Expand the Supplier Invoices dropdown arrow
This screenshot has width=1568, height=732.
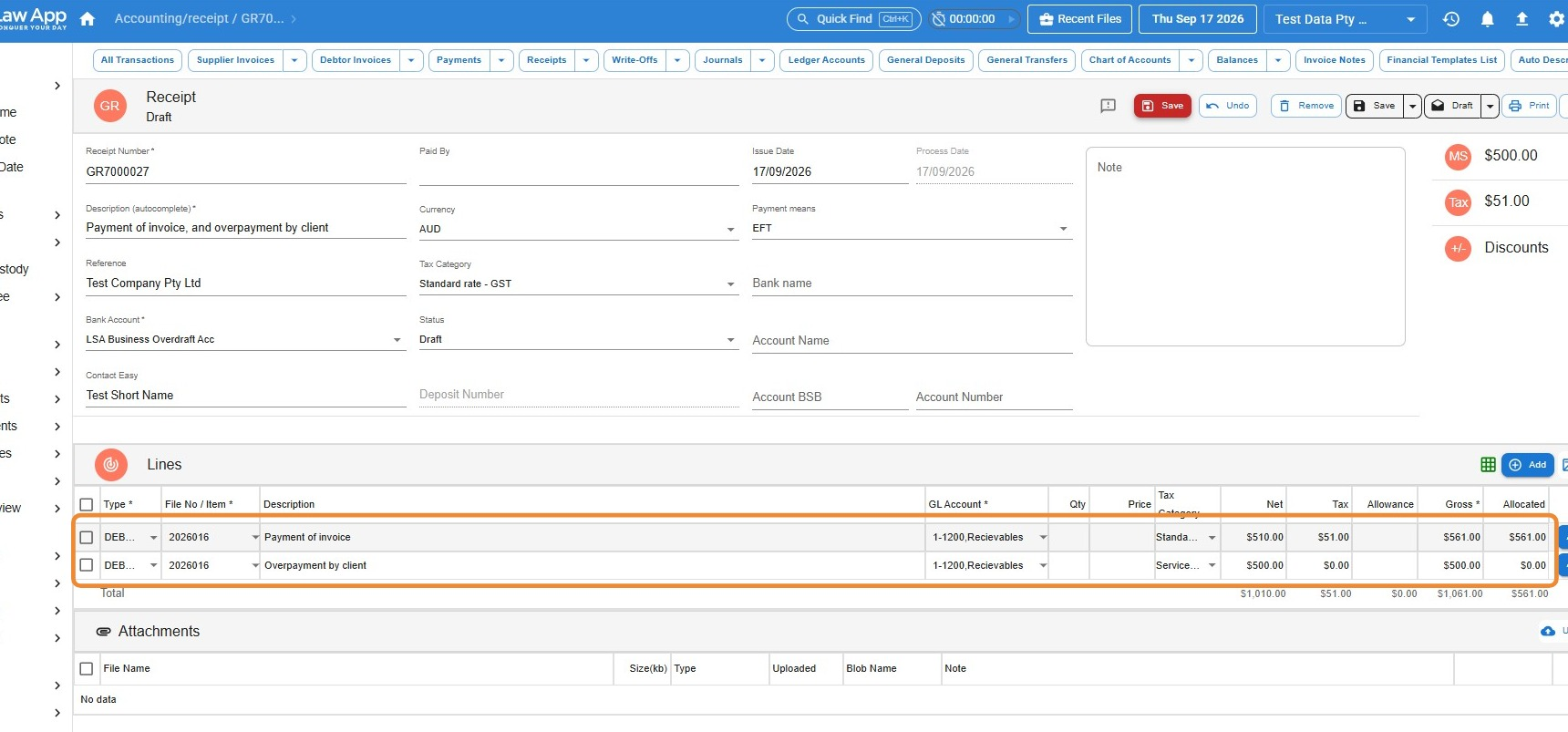pyautogui.click(x=294, y=60)
